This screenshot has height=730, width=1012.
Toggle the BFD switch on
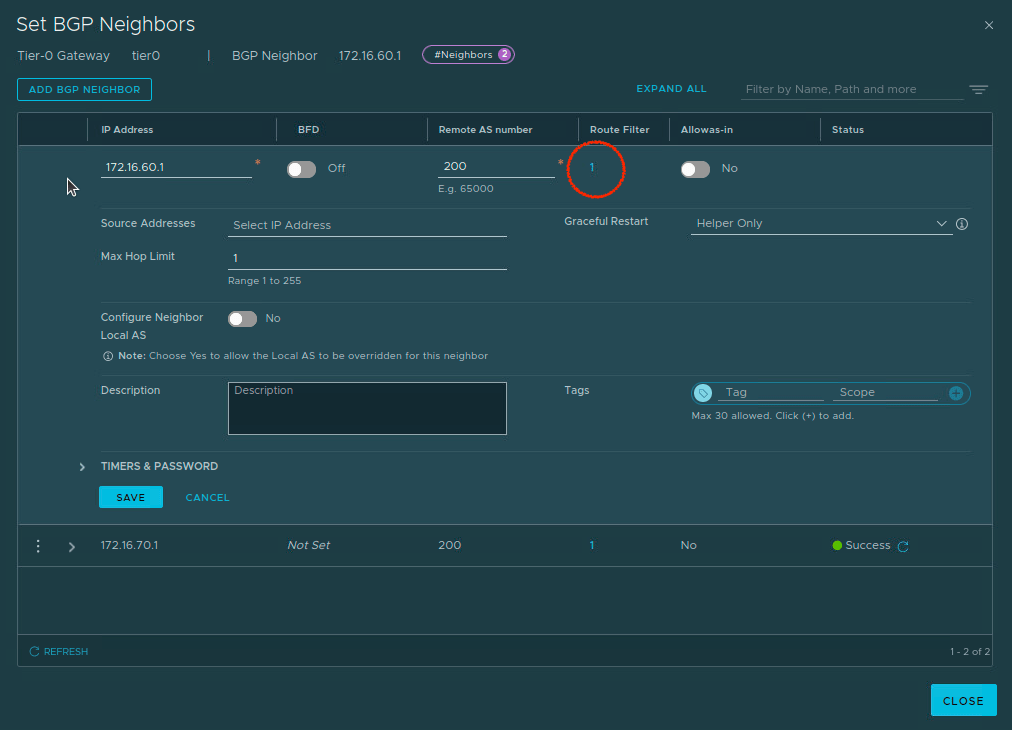(301, 169)
